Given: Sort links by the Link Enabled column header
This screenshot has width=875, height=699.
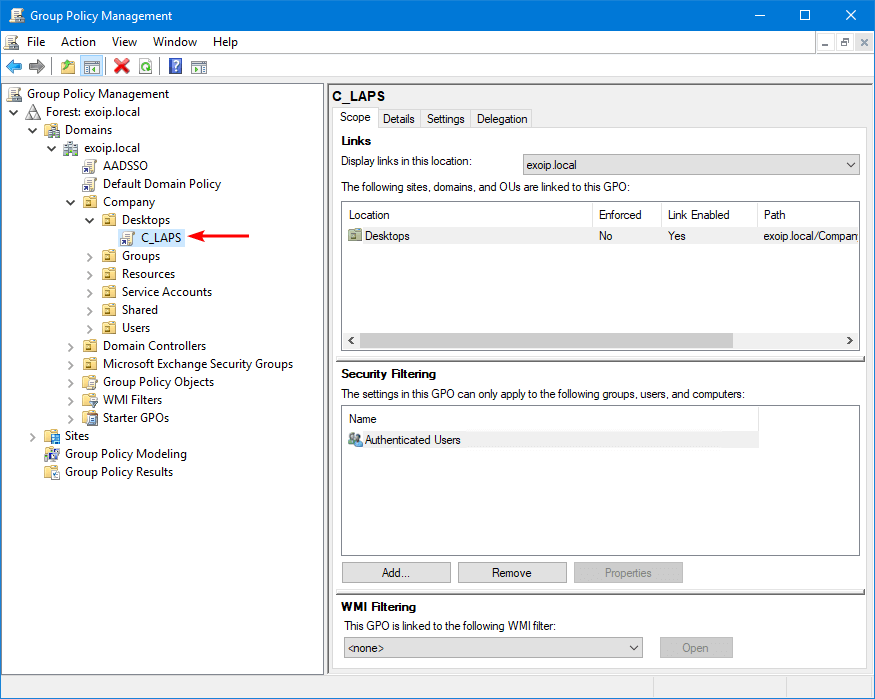Looking at the screenshot, I should tap(709, 215).
